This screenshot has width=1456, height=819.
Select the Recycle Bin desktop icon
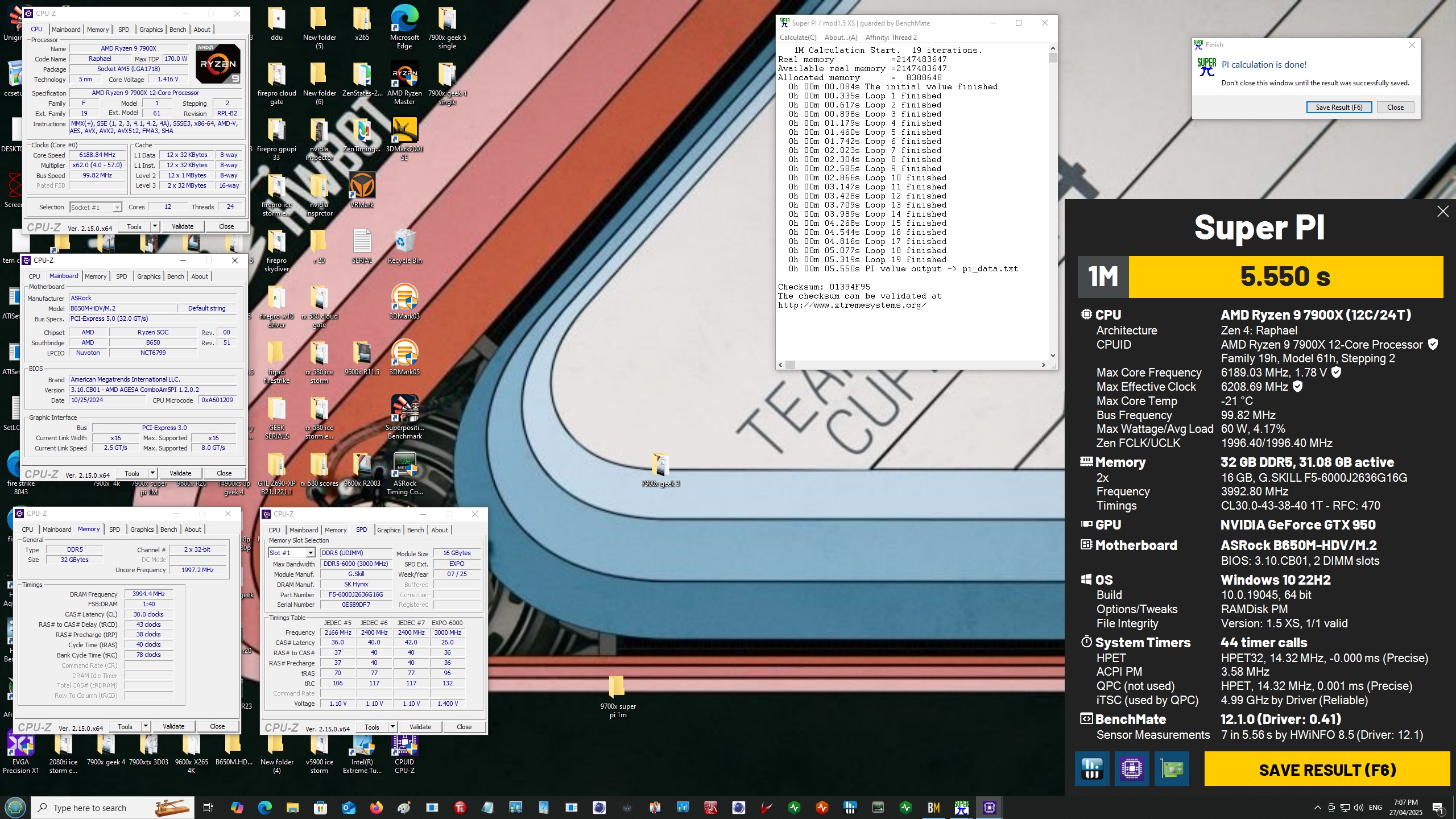(404, 246)
